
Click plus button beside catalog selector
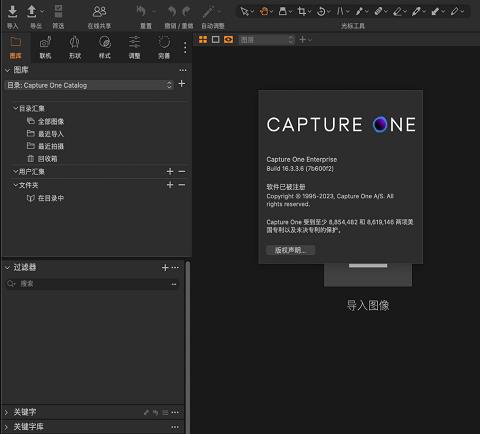(x=182, y=84)
